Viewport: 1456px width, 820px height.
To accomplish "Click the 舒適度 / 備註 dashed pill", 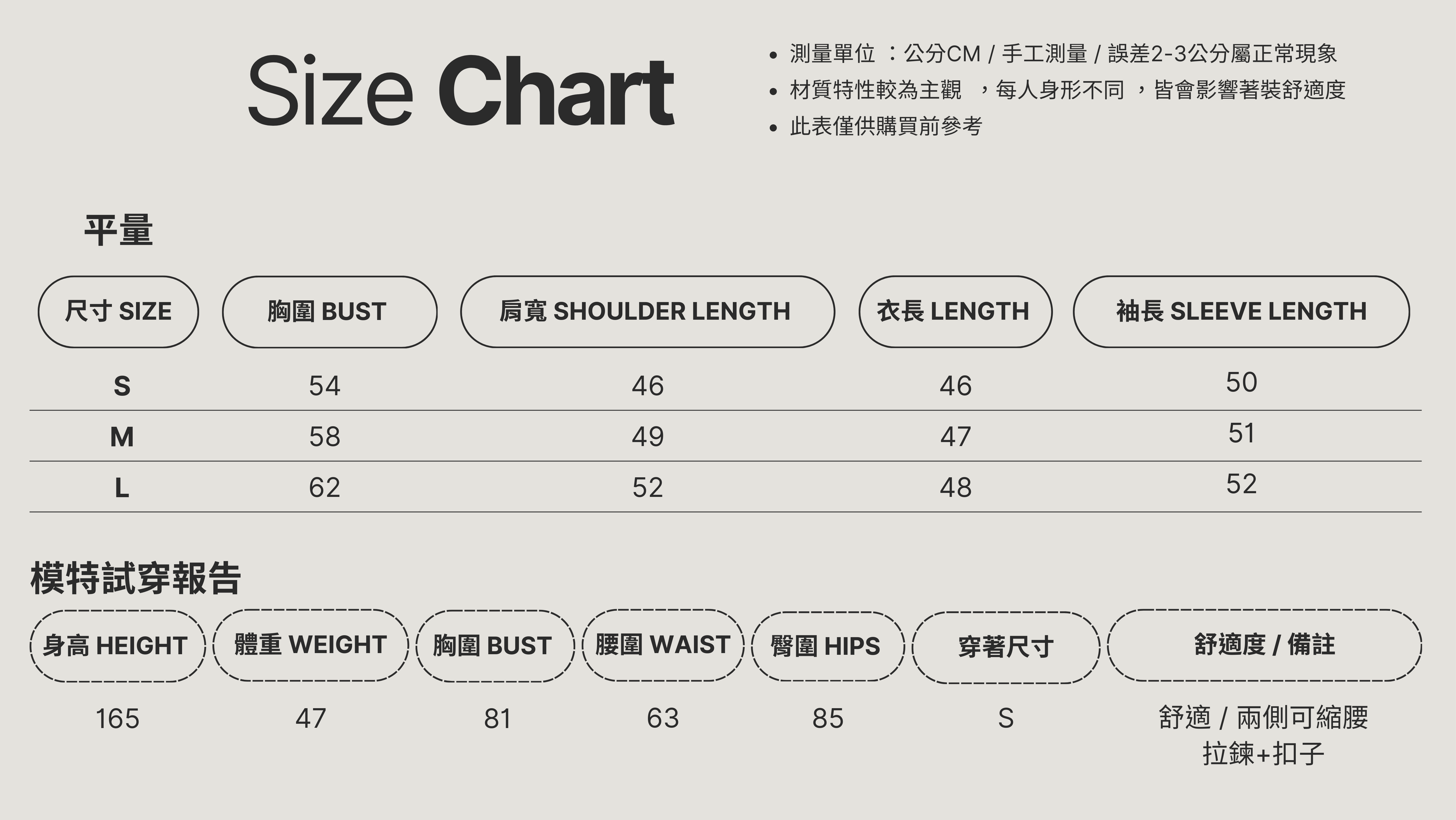I will [1265, 645].
